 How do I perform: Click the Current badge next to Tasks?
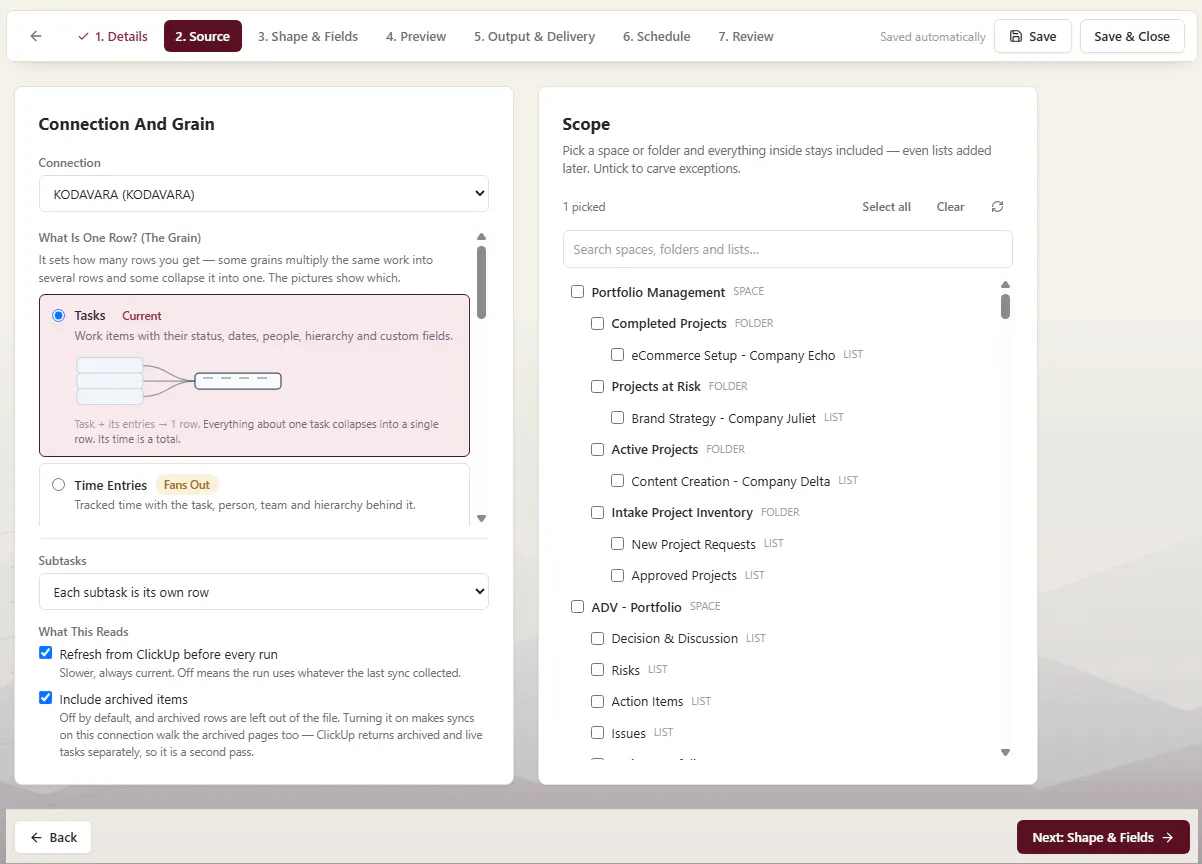click(x=142, y=316)
